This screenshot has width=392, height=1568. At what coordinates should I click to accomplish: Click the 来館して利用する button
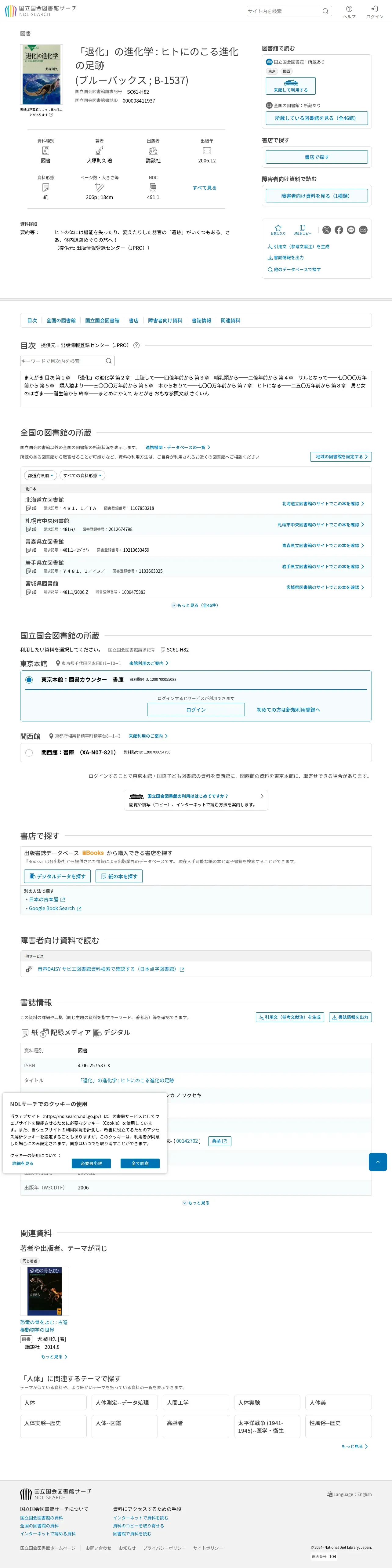tap(290, 86)
